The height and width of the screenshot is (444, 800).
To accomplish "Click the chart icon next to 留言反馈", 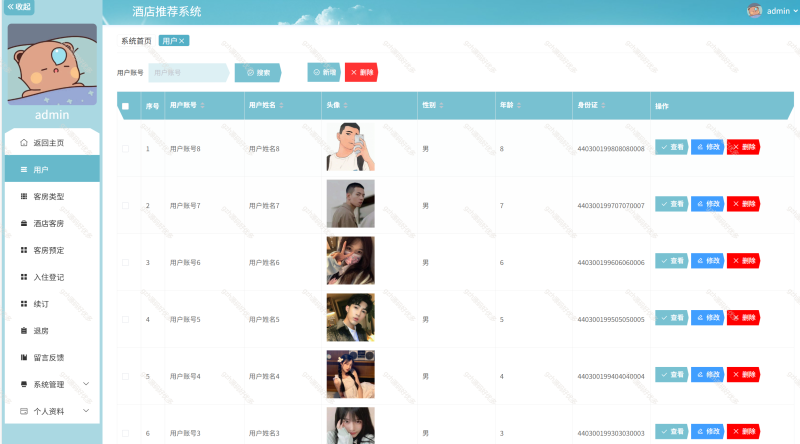I will point(24,357).
